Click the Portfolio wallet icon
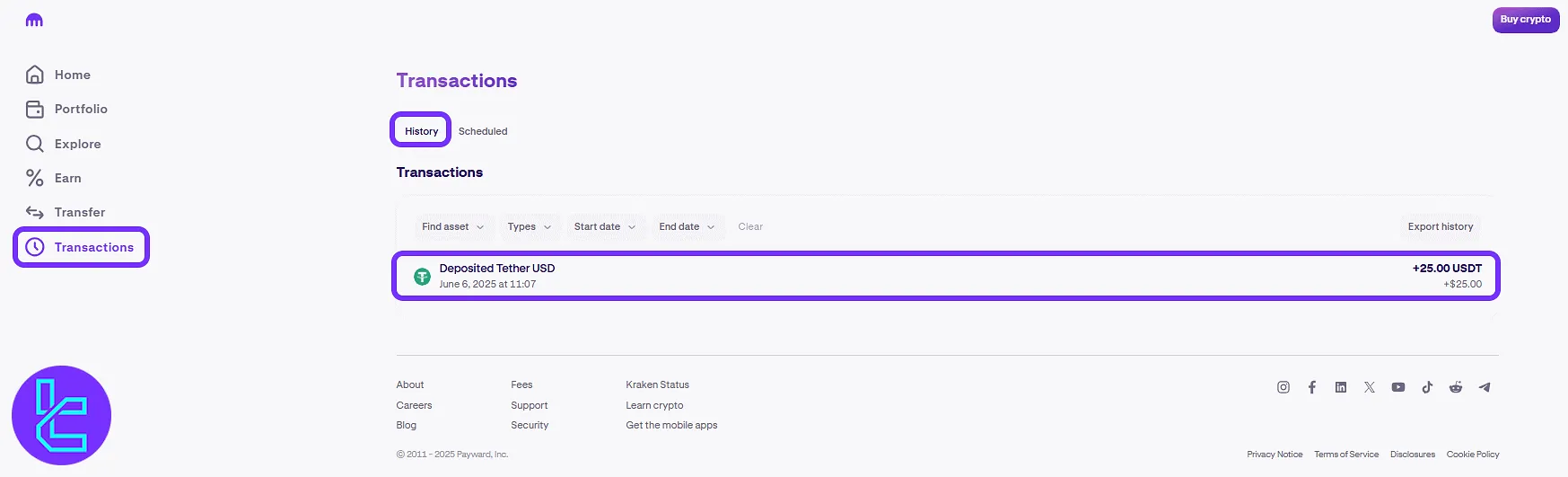 pos(35,110)
